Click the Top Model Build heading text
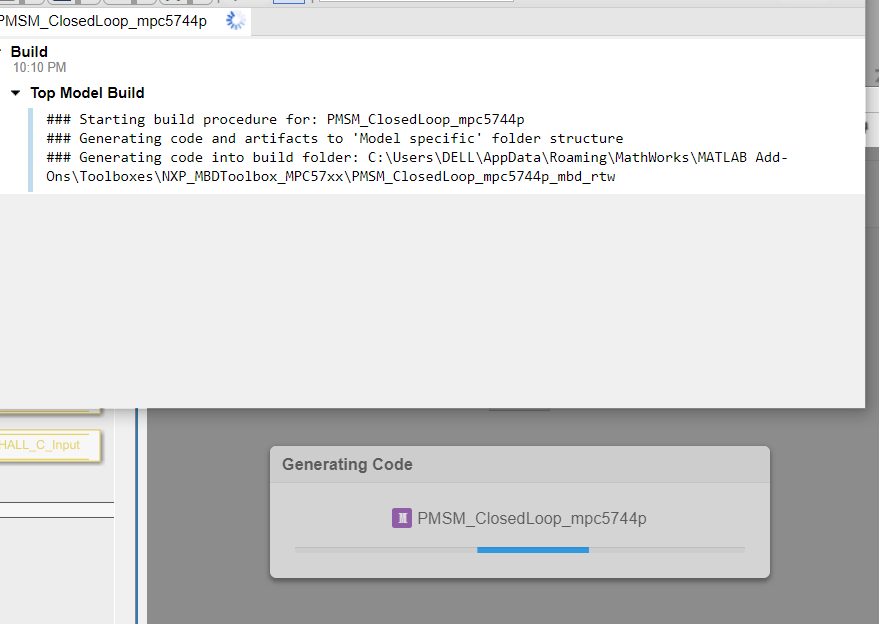 (87, 93)
